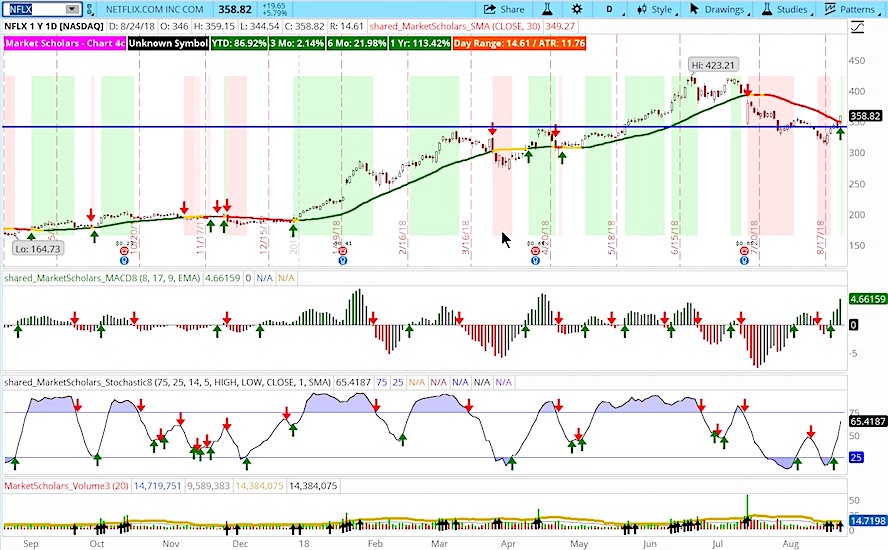Click the 358.82 price axis label
This screenshot has width=888, height=550.
pyautogui.click(x=865, y=116)
